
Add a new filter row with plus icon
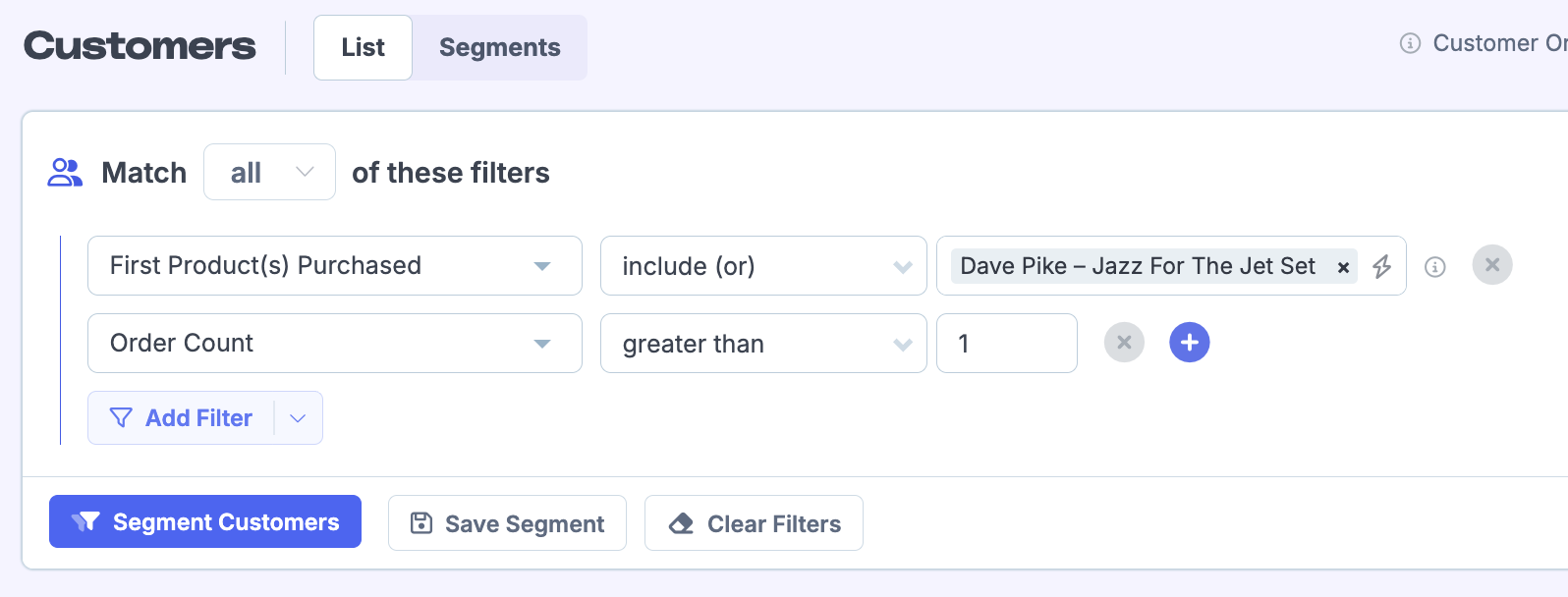pos(1189,343)
